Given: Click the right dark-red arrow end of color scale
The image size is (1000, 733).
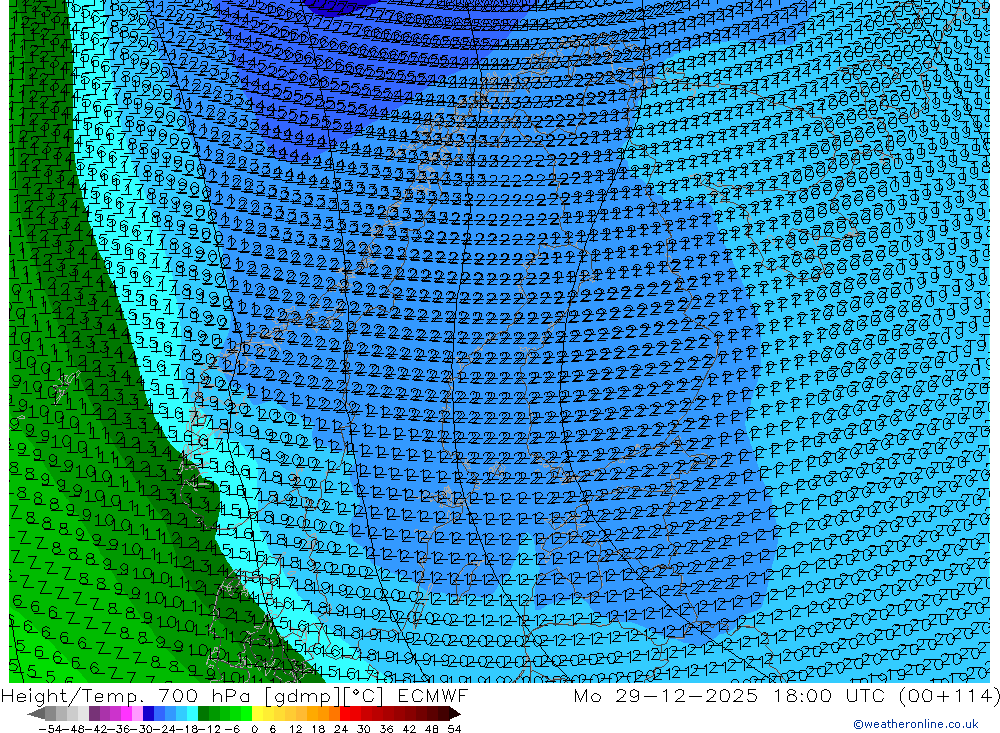Looking at the screenshot, I should point(454,713).
